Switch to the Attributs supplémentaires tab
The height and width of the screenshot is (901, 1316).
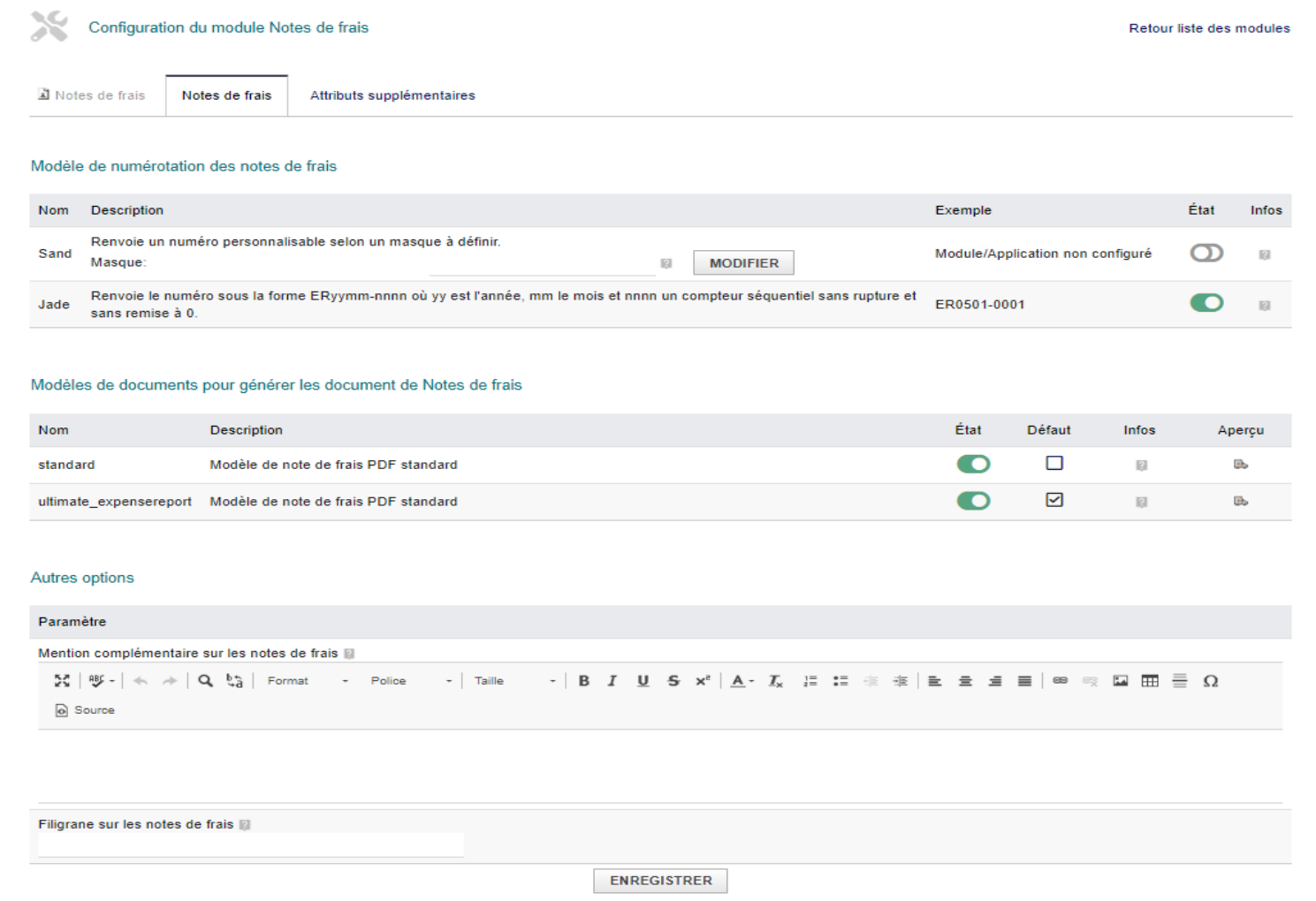point(392,95)
